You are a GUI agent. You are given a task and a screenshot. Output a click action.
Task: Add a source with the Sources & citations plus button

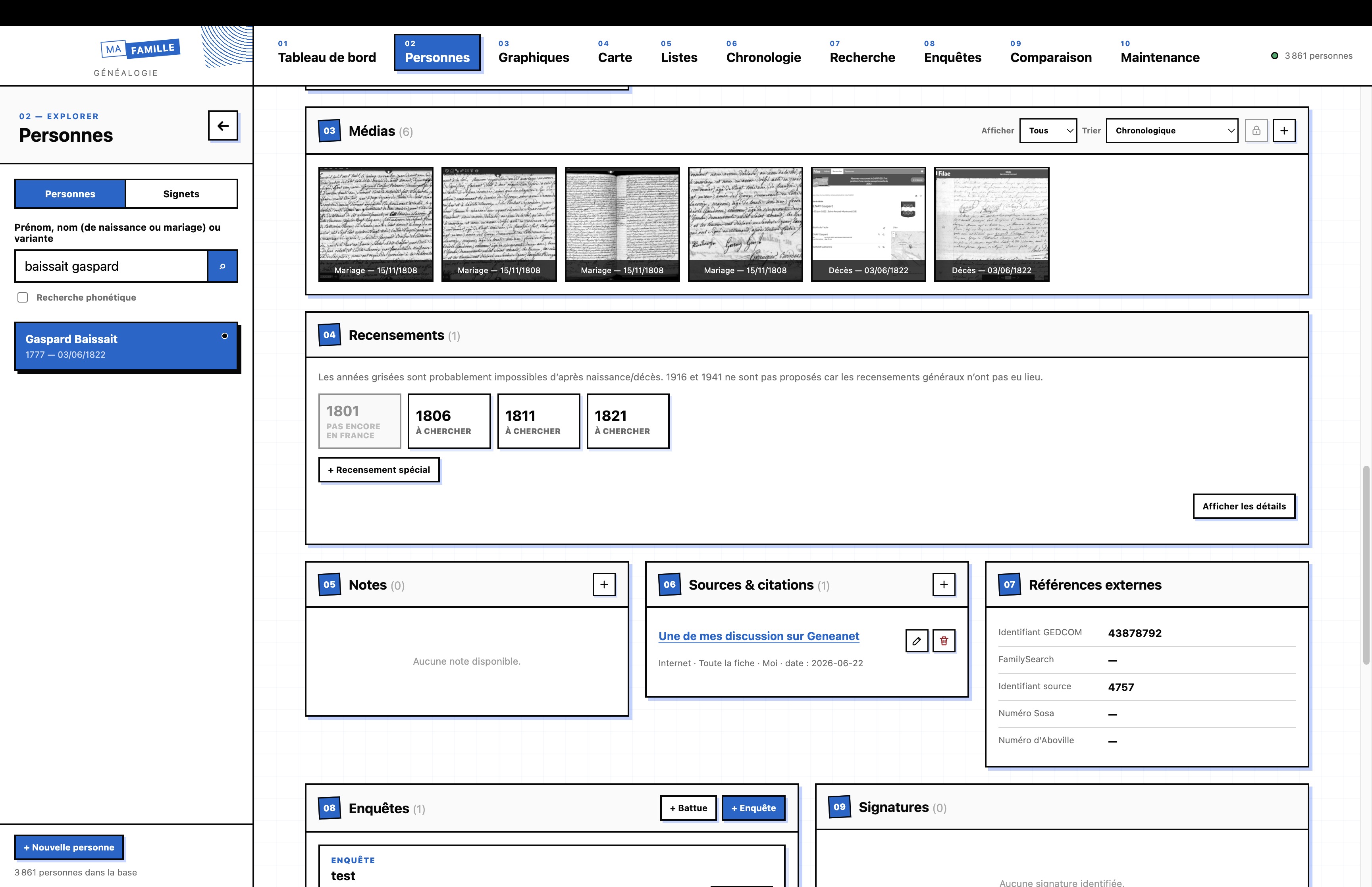(944, 584)
